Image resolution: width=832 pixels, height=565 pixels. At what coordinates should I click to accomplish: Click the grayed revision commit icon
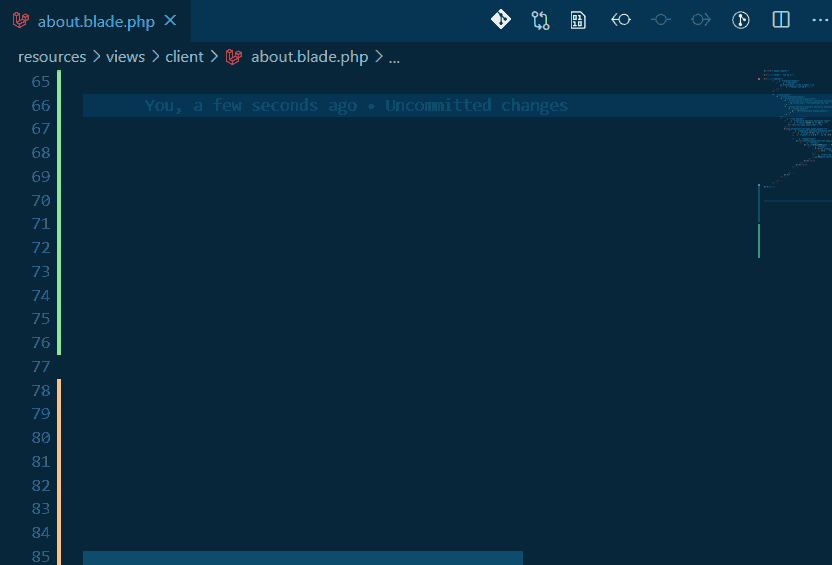coord(661,20)
